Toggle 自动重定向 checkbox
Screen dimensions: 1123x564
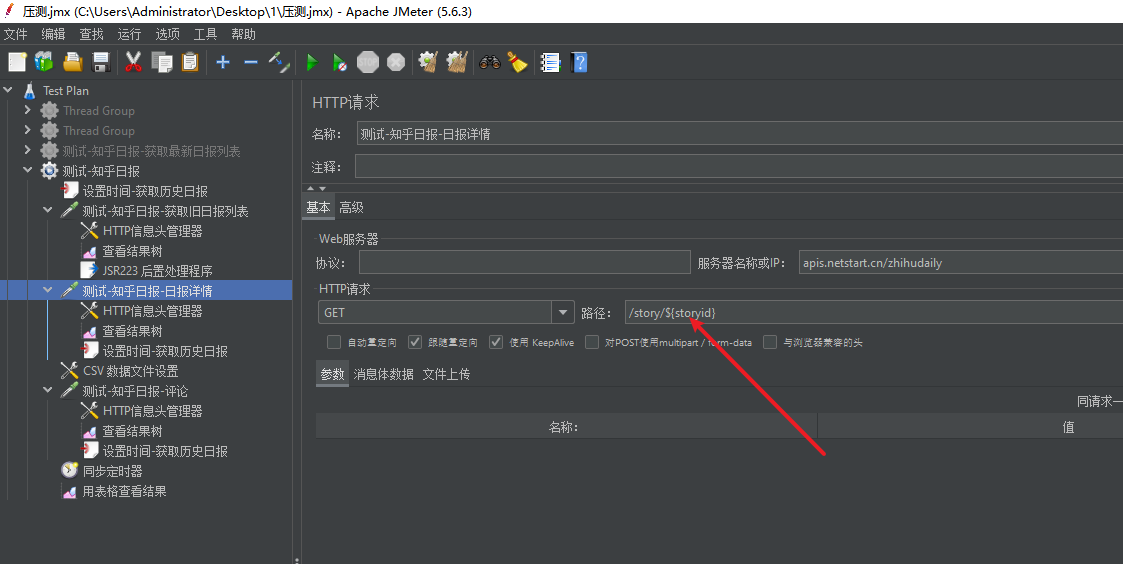pyautogui.click(x=334, y=342)
